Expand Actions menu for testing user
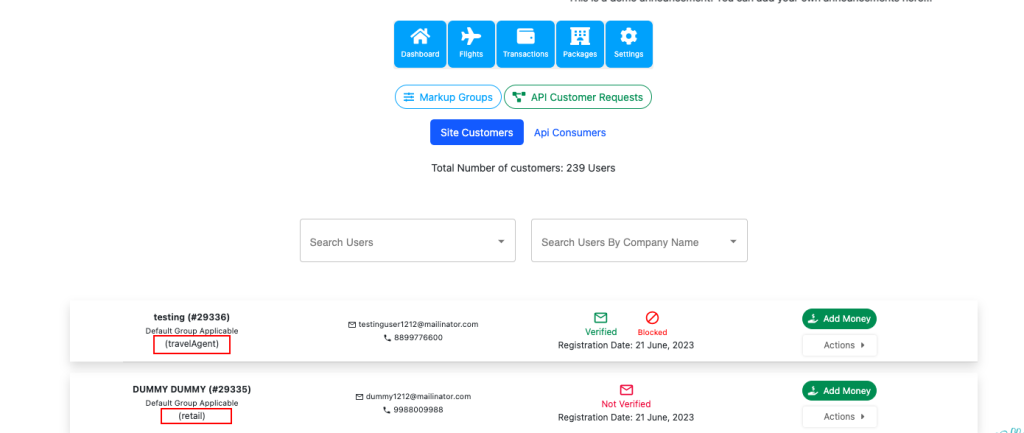This screenshot has width=1024, height=433. pos(839,345)
